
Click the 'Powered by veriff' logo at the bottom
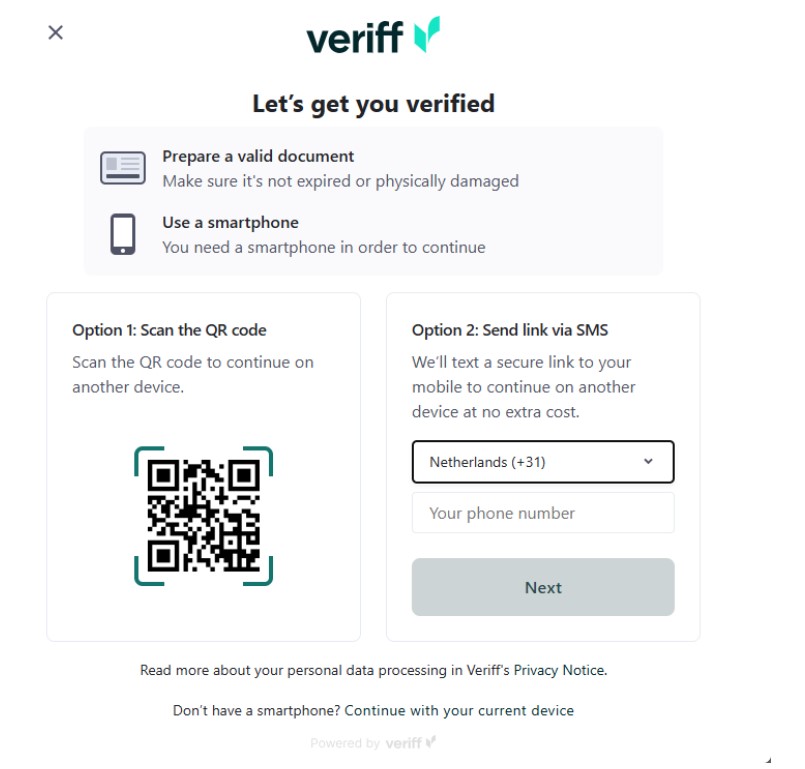(x=375, y=742)
